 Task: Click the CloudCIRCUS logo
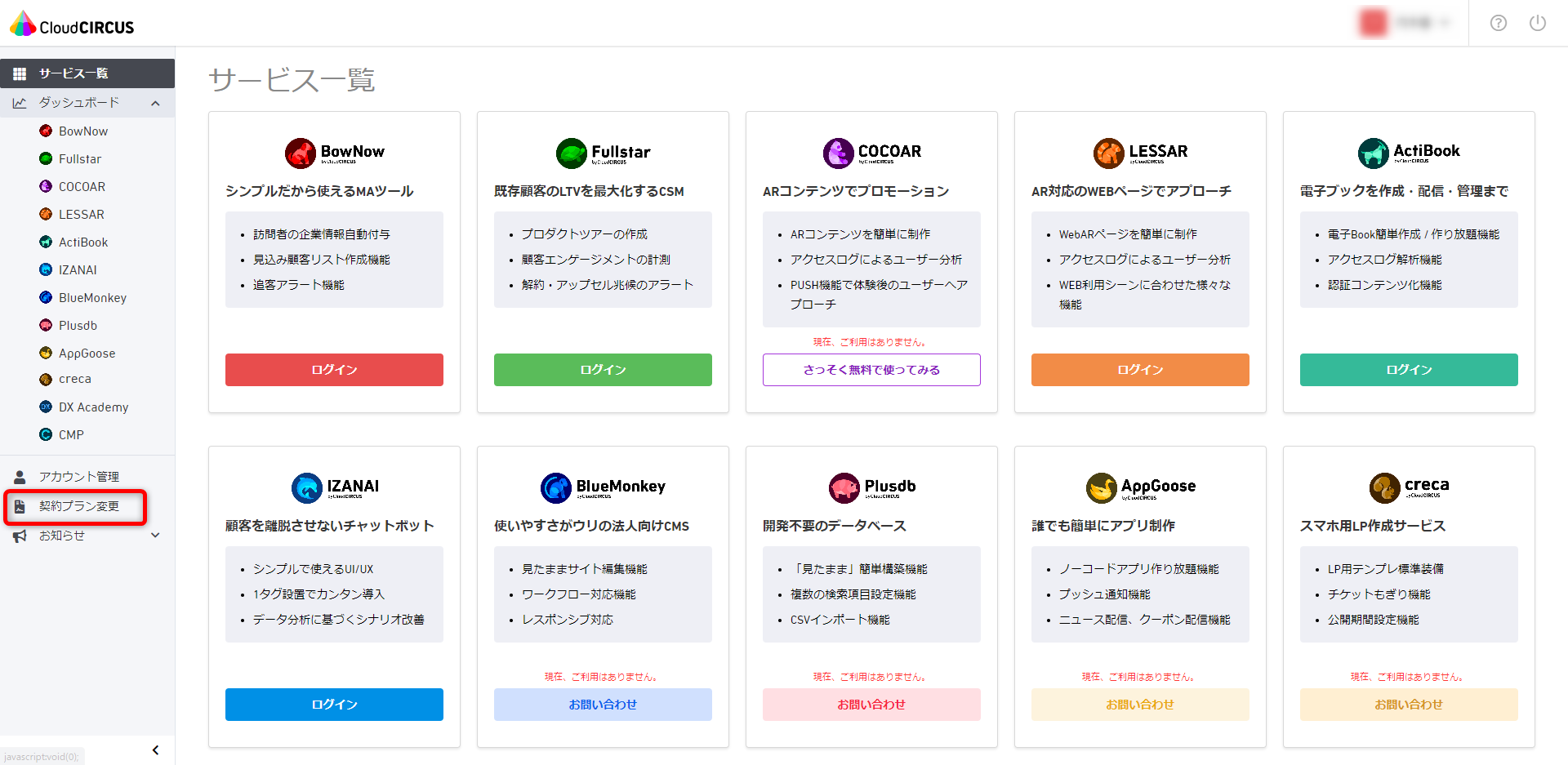72,24
